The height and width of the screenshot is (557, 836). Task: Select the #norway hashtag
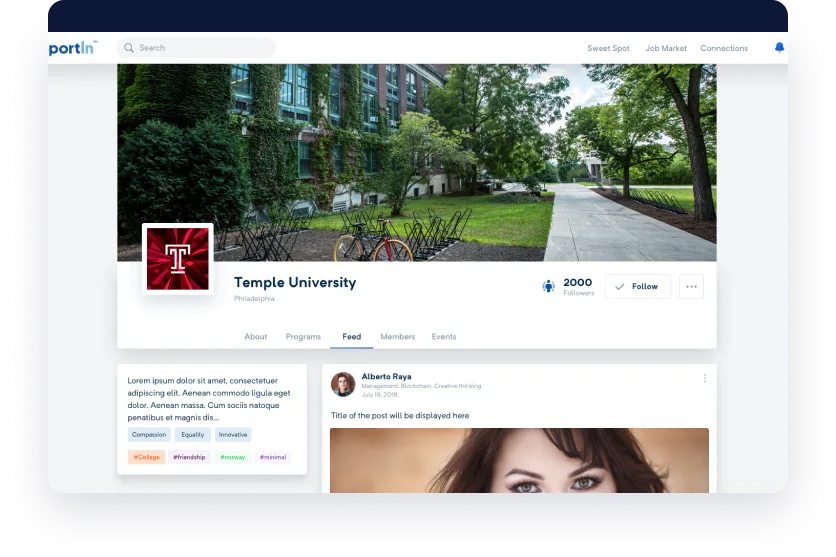(x=233, y=457)
